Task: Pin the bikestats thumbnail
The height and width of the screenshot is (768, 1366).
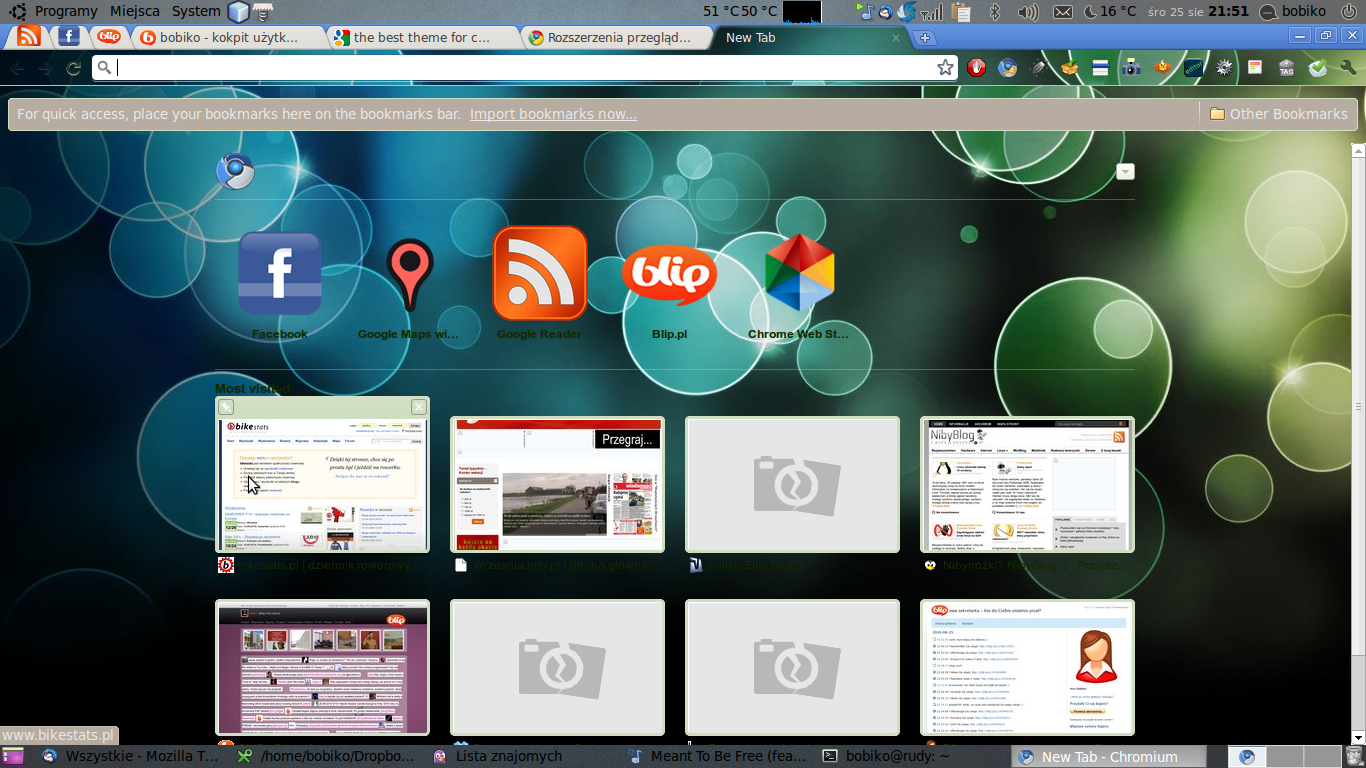Action: (226, 407)
